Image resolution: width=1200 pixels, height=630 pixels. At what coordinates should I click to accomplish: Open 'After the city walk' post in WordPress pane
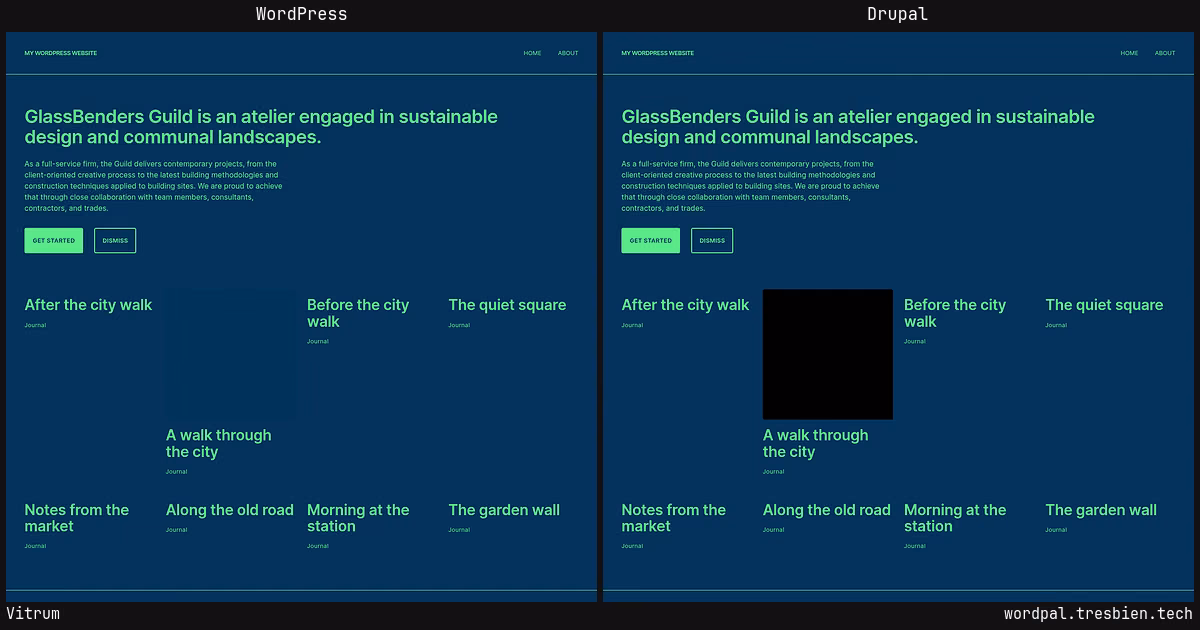click(x=88, y=305)
